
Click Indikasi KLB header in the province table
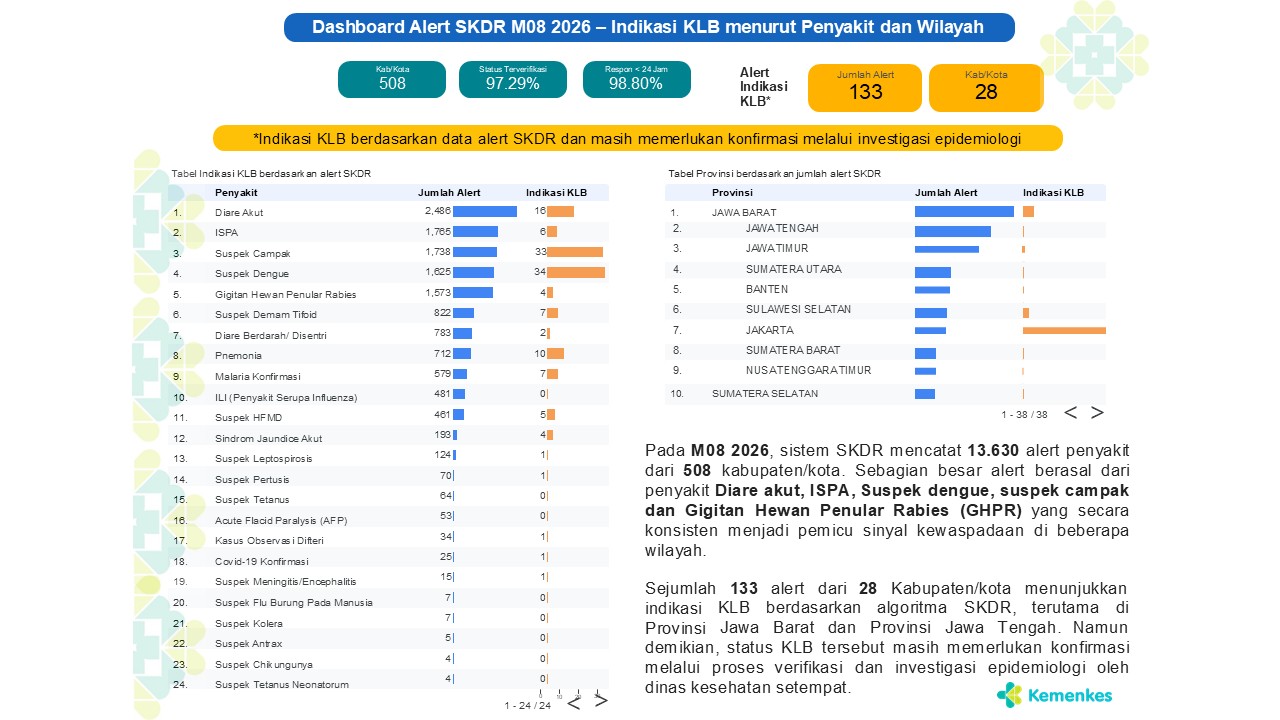click(1053, 192)
